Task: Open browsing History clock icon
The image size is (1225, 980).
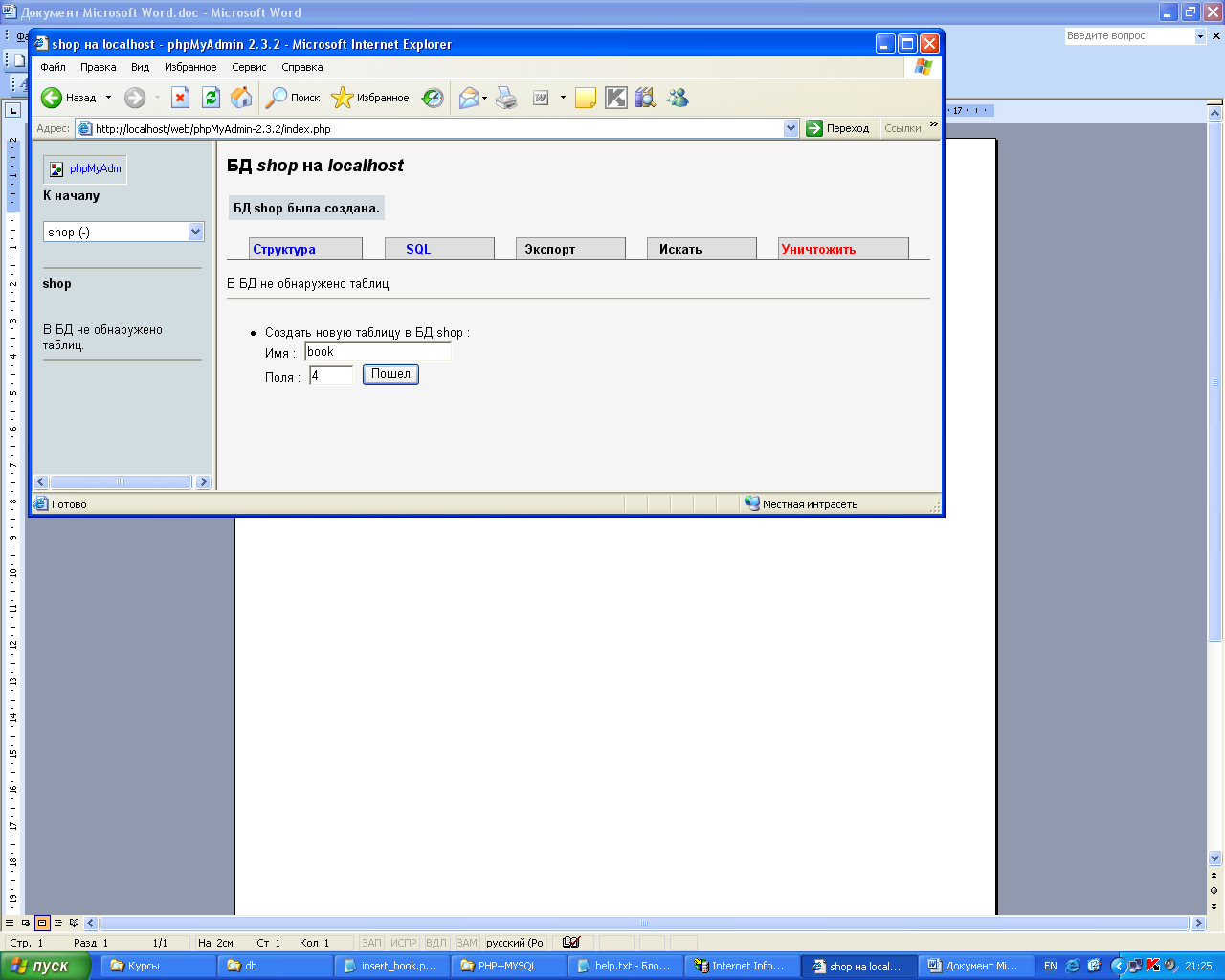Action: coord(434,98)
